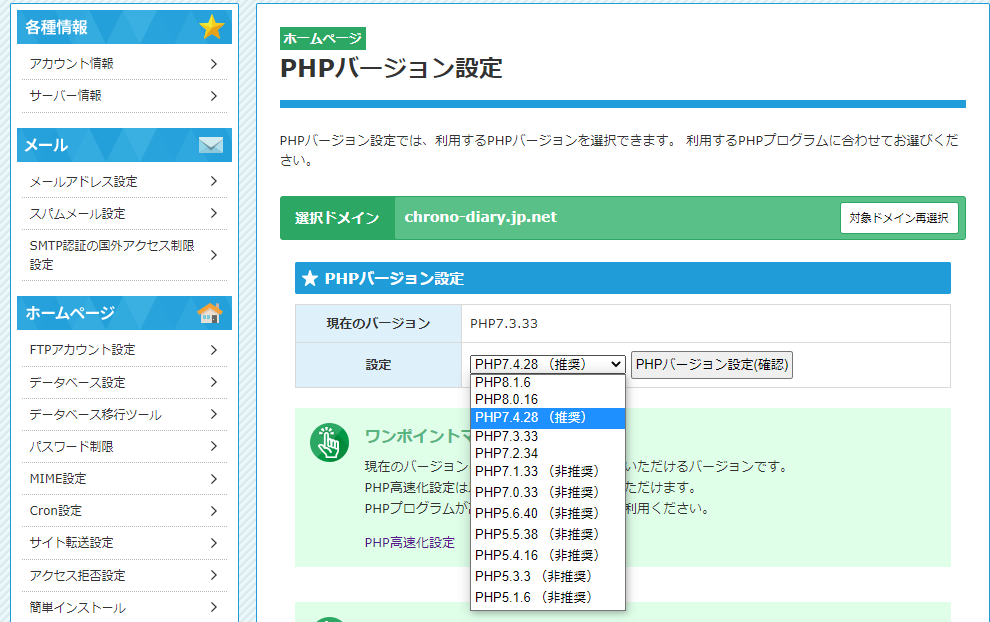Select PHP5.4.16（非推奨）option
Image resolution: width=990 pixels, height=622 pixels.
tap(547, 555)
